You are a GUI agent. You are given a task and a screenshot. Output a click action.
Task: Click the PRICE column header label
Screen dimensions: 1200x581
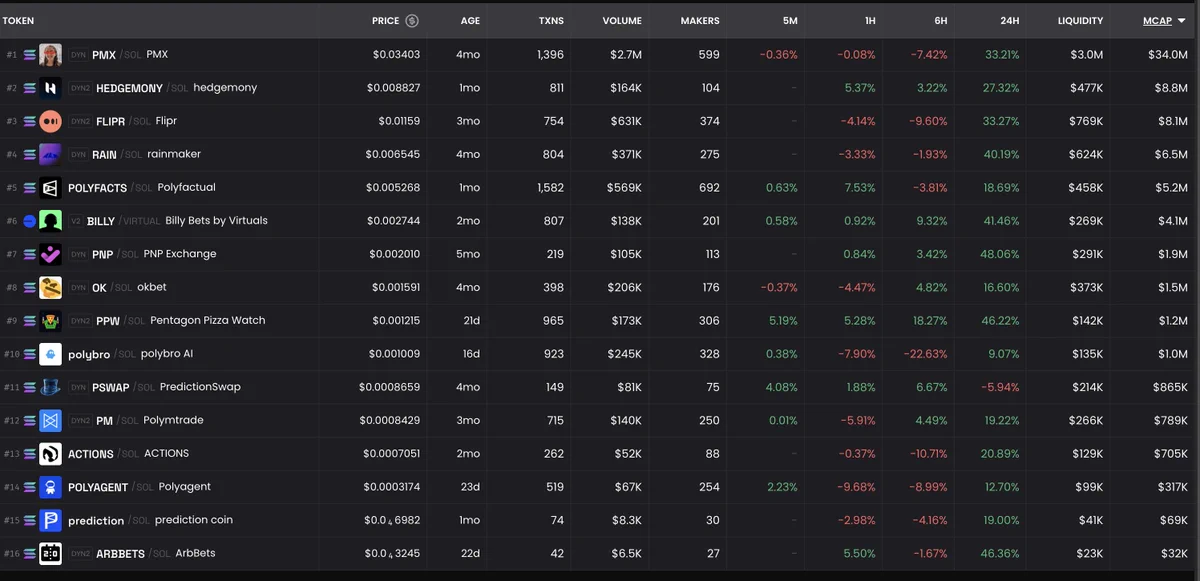pyautogui.click(x=385, y=21)
